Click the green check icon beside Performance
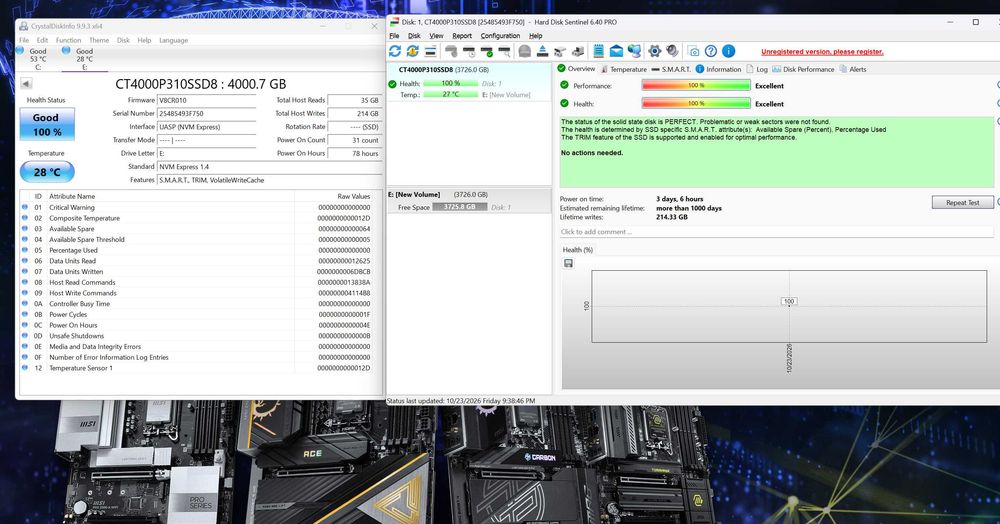This screenshot has height=524, width=1000. [x=564, y=85]
